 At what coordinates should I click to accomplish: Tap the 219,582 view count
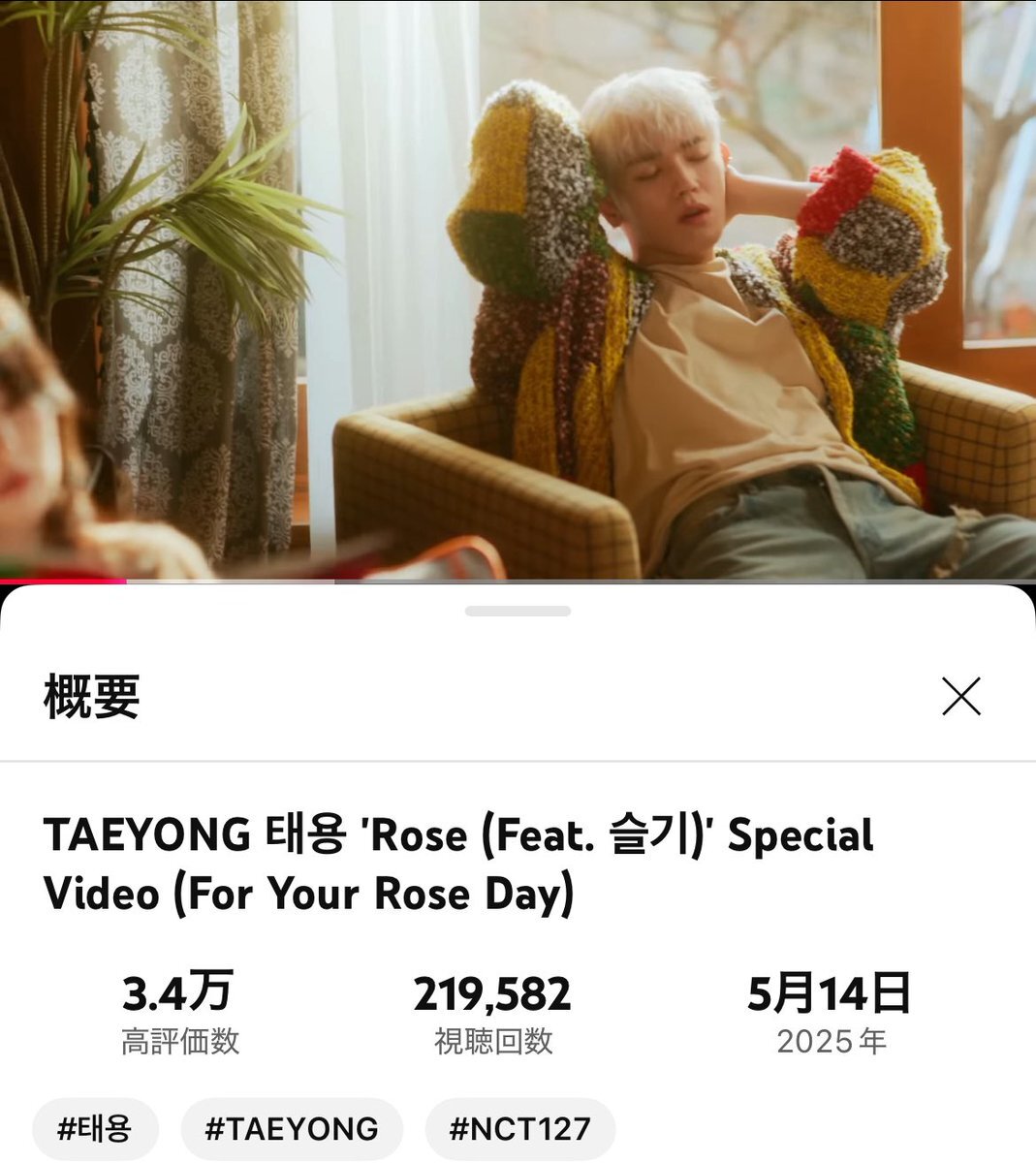(492, 994)
